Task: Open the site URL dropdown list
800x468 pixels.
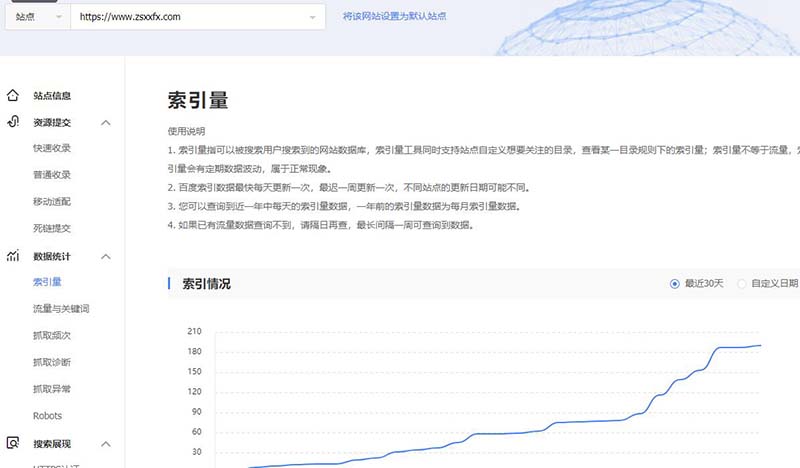Action: click(x=313, y=17)
